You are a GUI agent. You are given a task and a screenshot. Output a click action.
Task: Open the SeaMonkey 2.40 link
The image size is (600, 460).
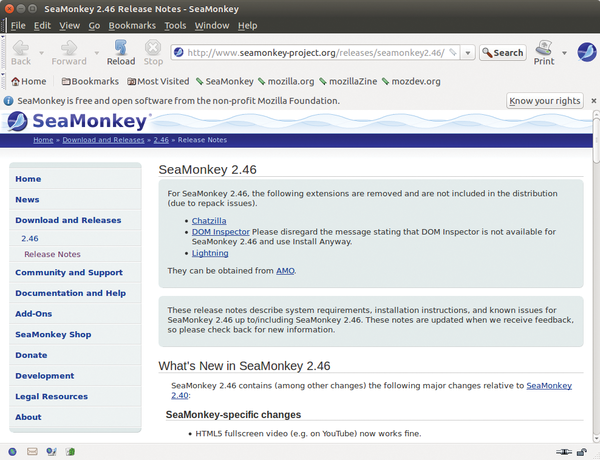coord(549,386)
